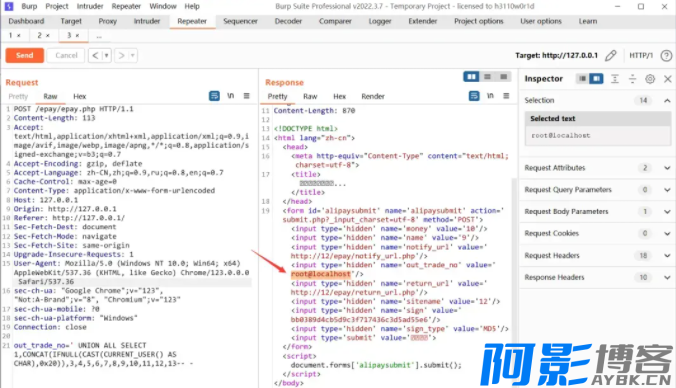The image size is (676, 388).
Task: Go back to previous request in history
Action: click(95, 55)
